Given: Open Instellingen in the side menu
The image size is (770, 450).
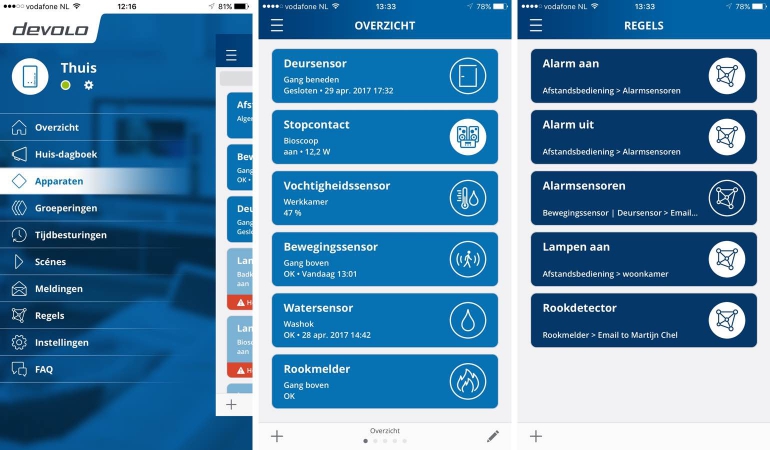Looking at the screenshot, I should (x=62, y=342).
